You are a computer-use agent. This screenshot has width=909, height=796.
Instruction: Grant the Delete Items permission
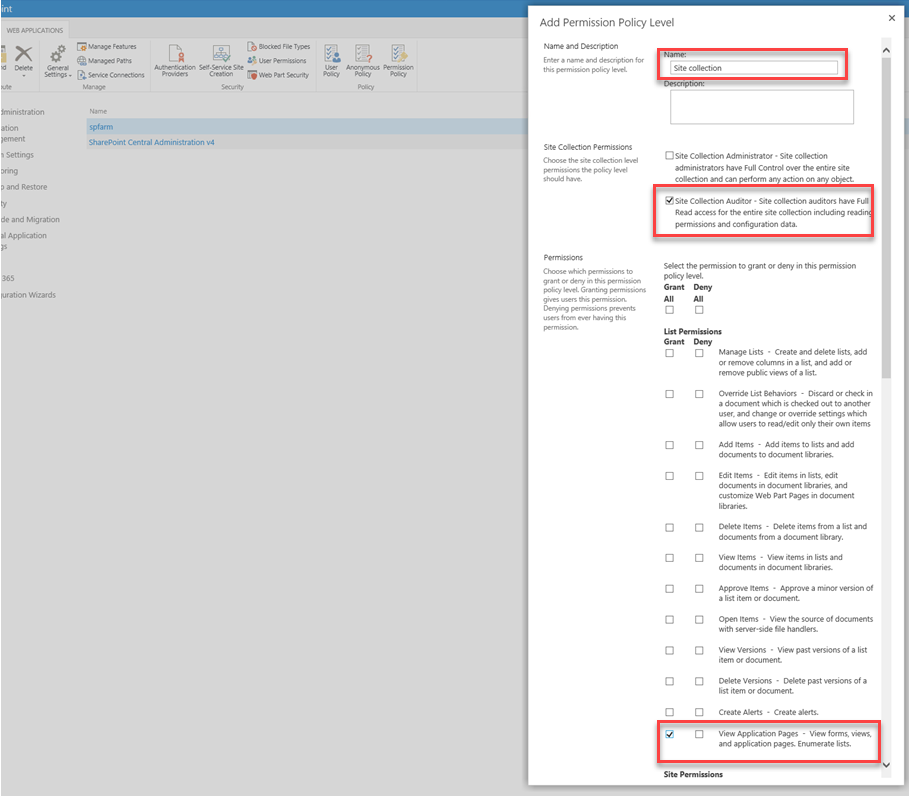pos(670,528)
